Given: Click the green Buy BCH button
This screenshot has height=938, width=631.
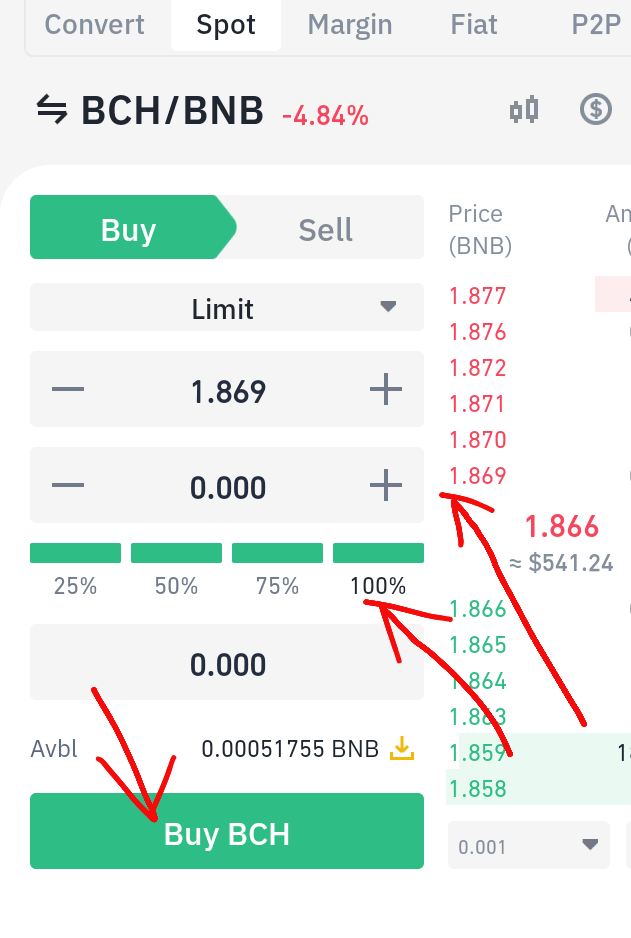Looking at the screenshot, I should coord(227,831).
